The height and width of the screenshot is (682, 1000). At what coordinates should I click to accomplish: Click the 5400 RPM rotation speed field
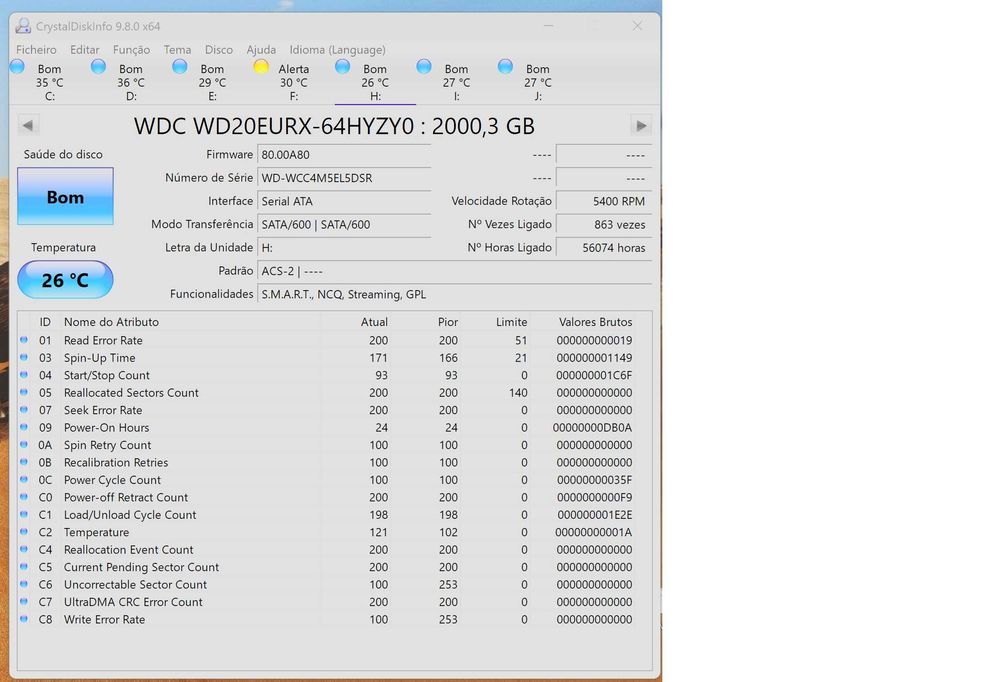[604, 201]
